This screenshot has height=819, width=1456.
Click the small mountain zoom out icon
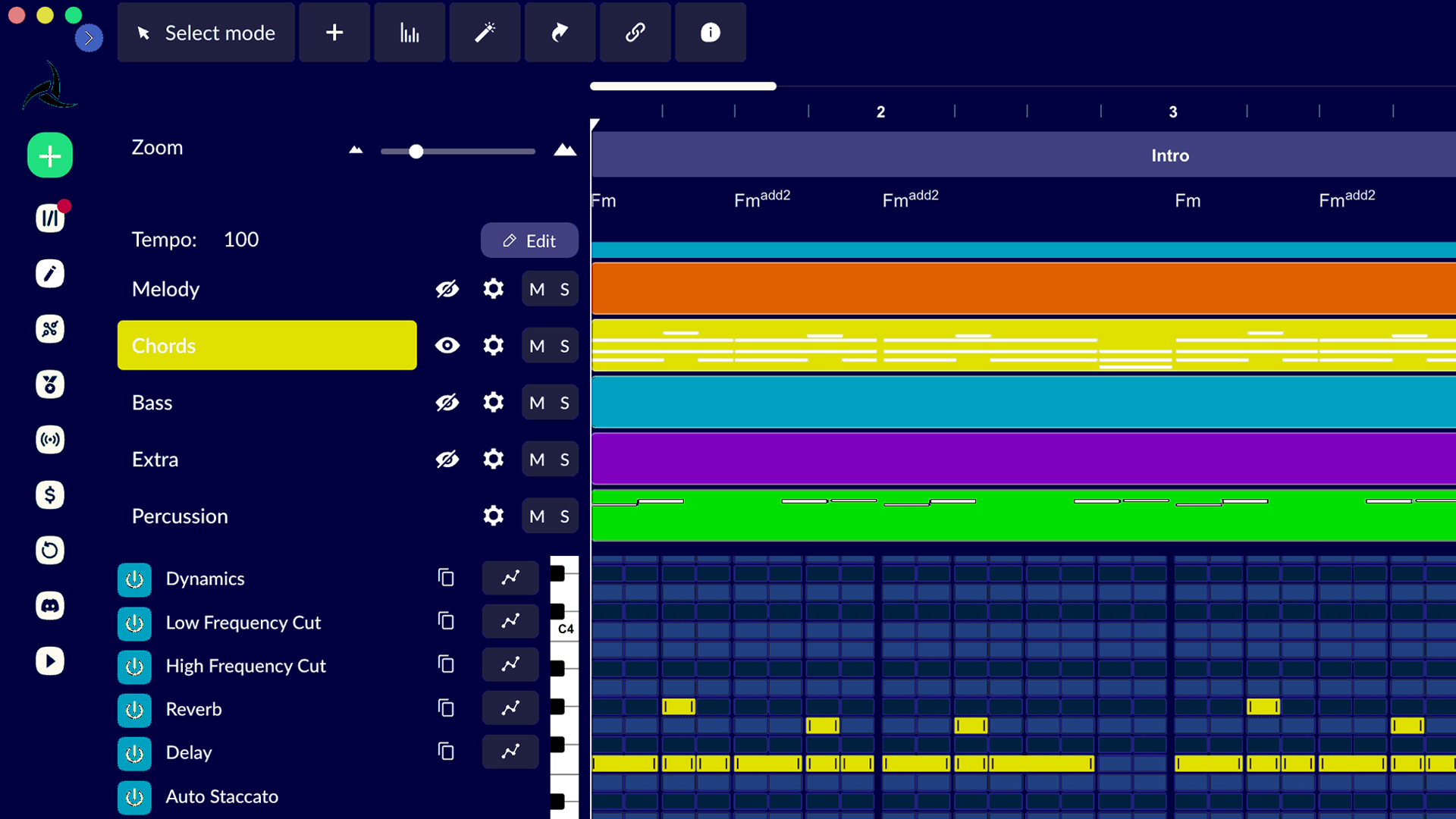[356, 150]
